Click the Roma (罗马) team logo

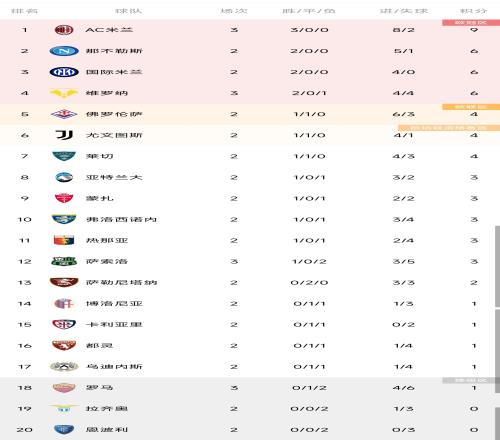pos(64,387)
